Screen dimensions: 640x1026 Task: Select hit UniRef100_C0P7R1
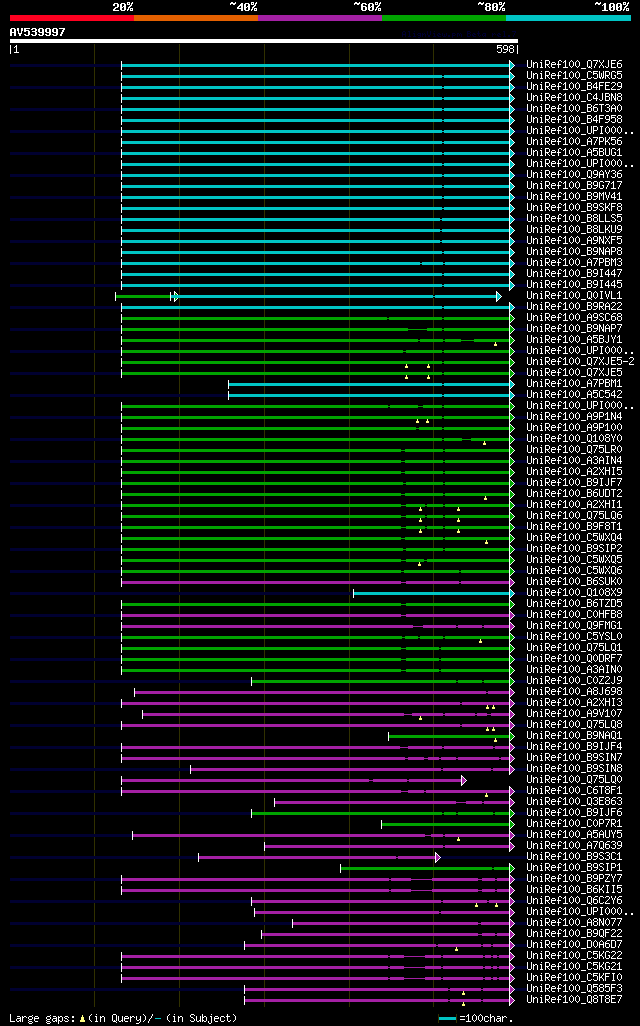575,824
